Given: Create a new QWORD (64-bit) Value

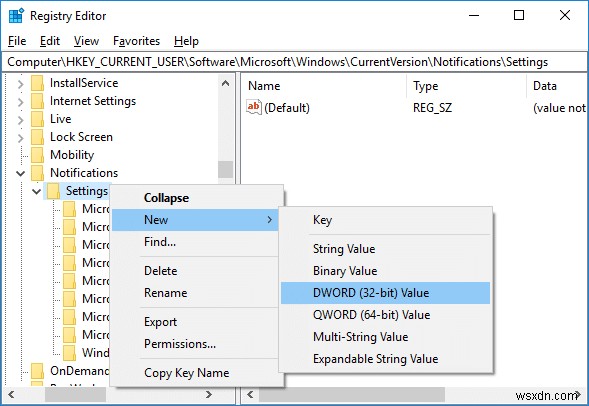Looking at the screenshot, I should tap(385, 315).
